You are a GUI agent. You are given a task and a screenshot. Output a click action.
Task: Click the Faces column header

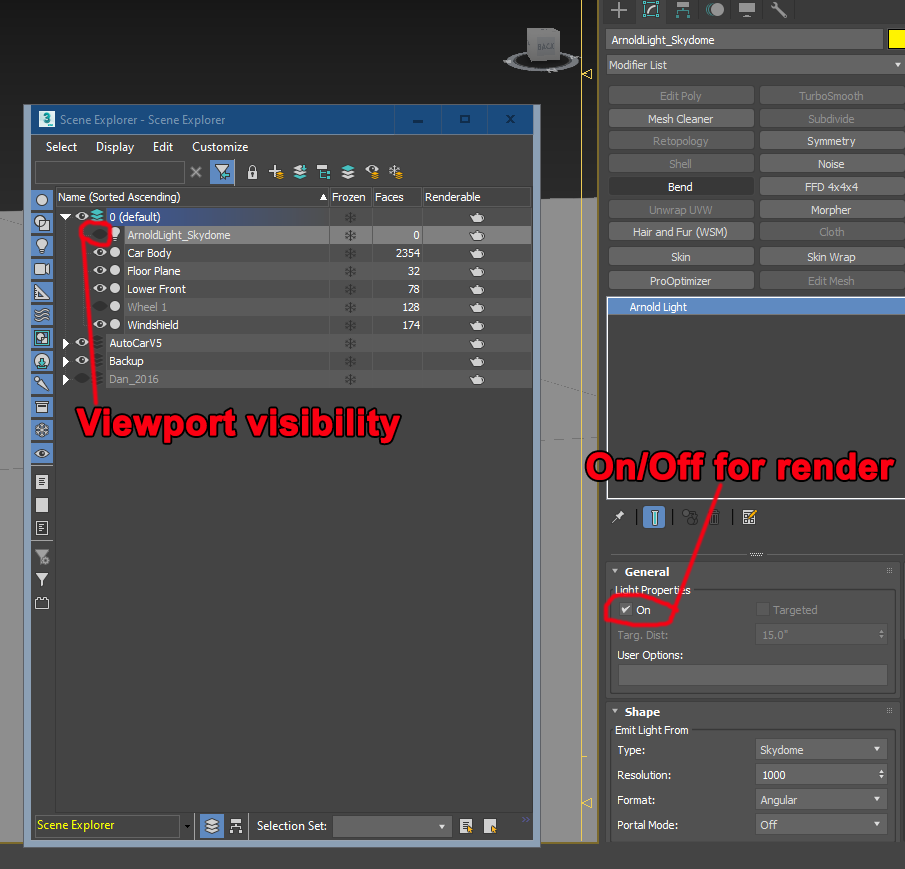pos(397,197)
